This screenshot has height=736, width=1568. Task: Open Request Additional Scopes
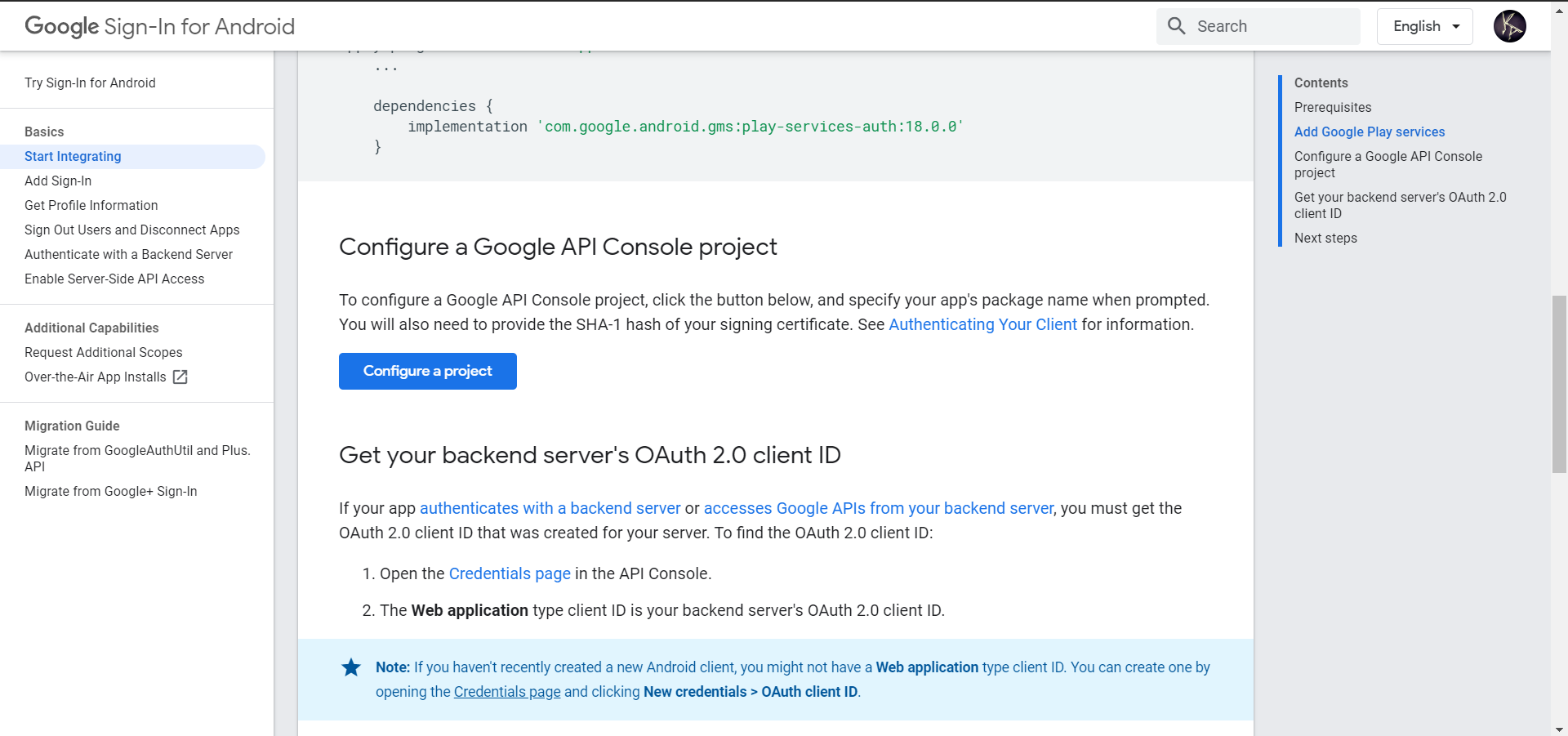(104, 352)
